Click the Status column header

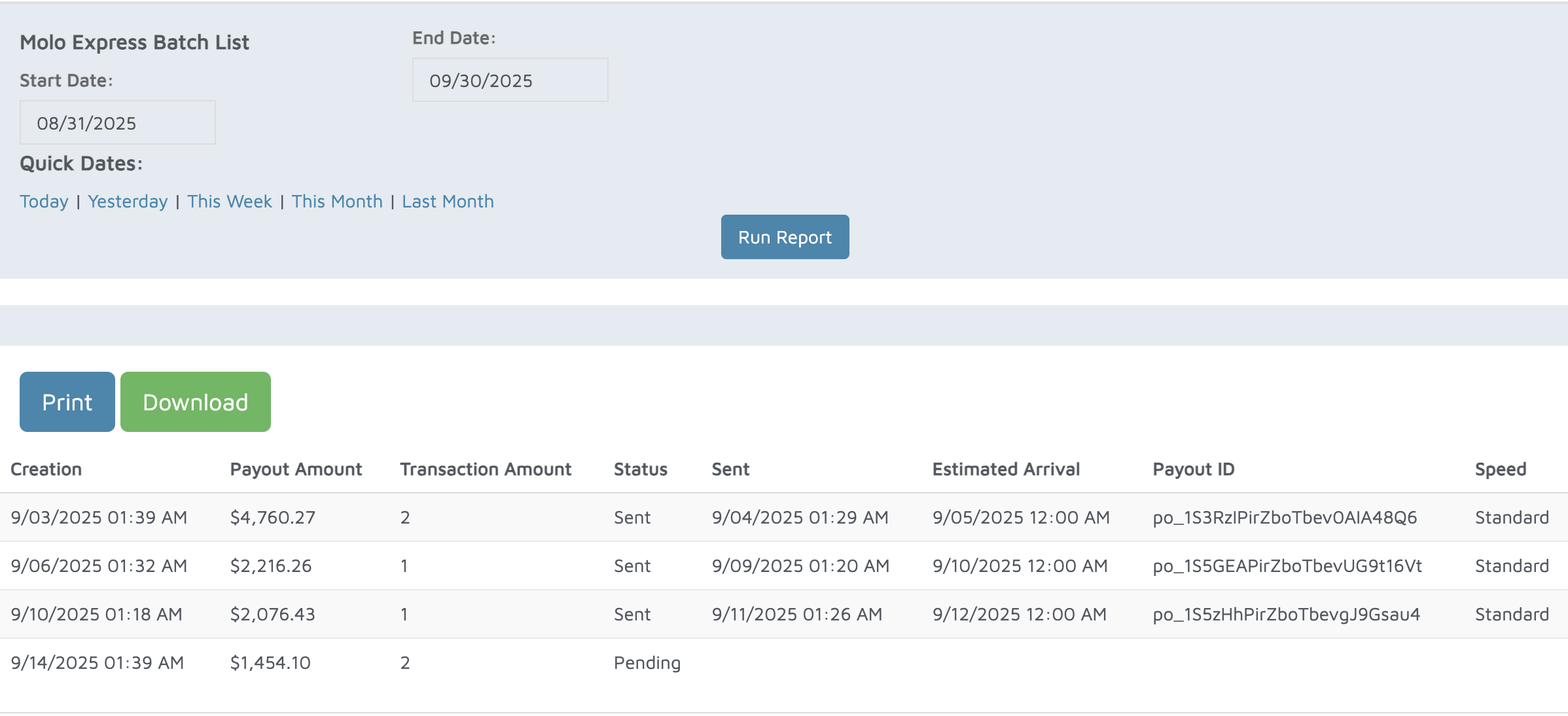coord(640,469)
